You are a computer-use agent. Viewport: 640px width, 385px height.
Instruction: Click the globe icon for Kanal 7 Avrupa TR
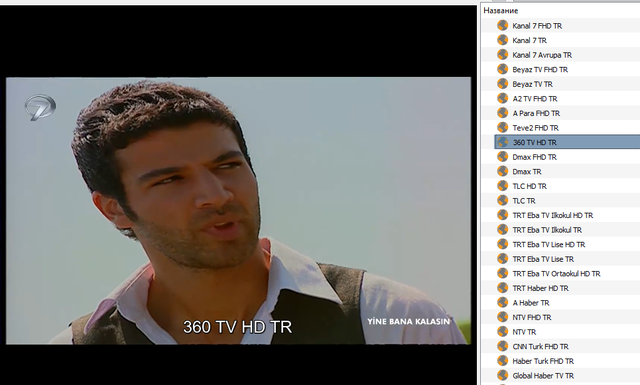pos(502,55)
